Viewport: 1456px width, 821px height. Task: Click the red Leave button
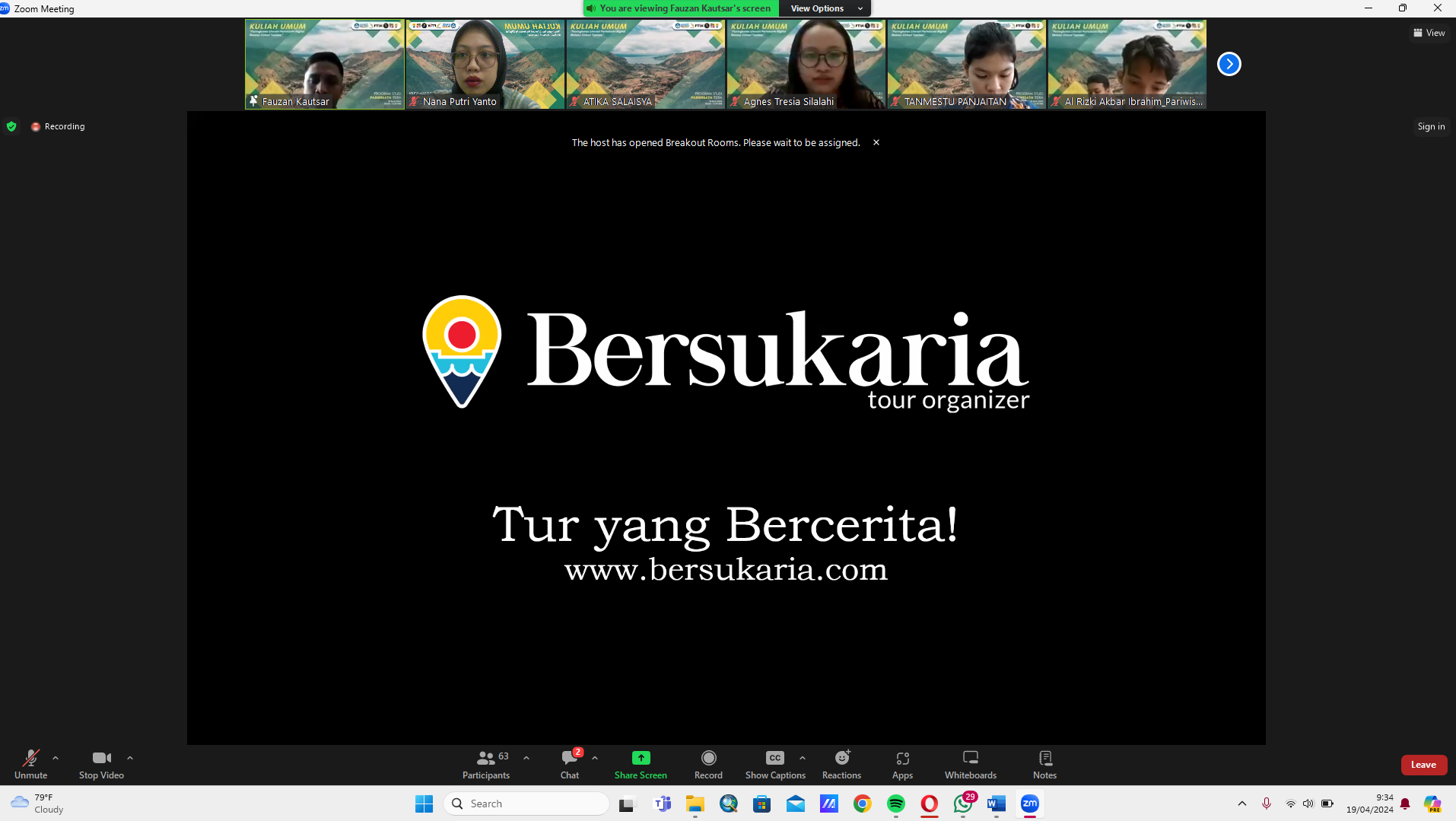click(1423, 765)
